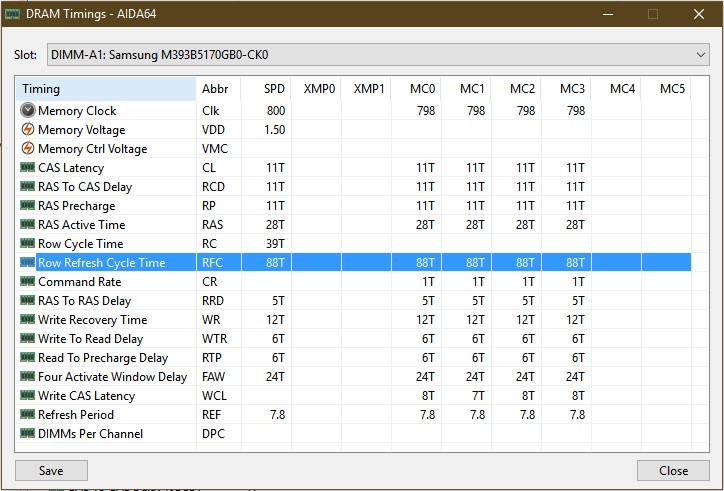This screenshot has height=491, width=724.
Task: Click the SPD Write Recovery value 12T
Action: [276, 320]
